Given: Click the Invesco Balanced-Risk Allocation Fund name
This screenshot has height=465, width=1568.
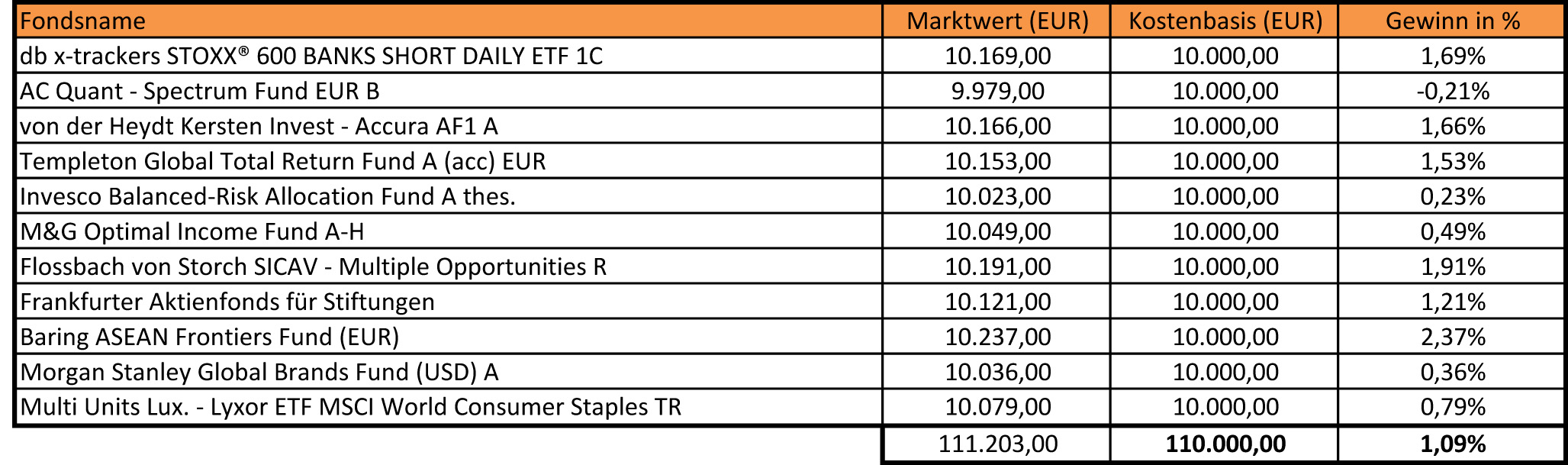Looking at the screenshot, I should click(268, 197).
